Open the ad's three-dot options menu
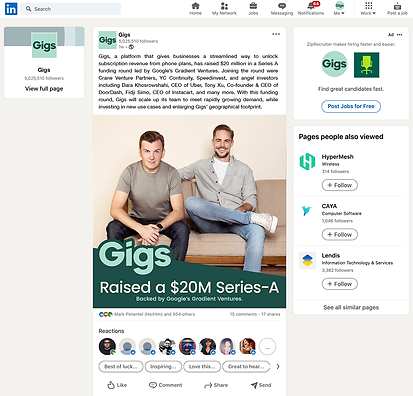413x396 pixels. (400, 35)
